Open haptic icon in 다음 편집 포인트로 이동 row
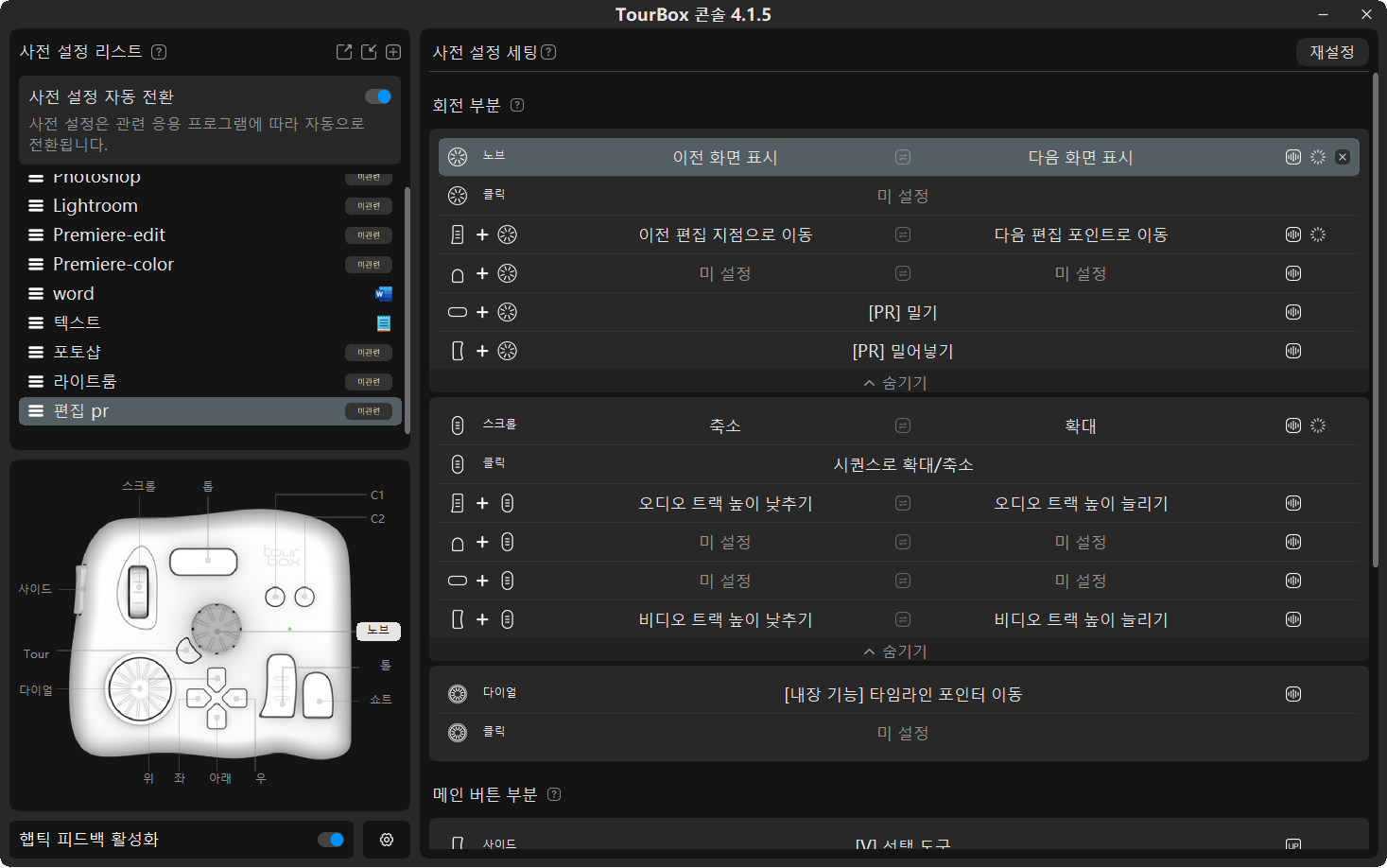Screen dimensions: 1387x868 tap(1293, 234)
